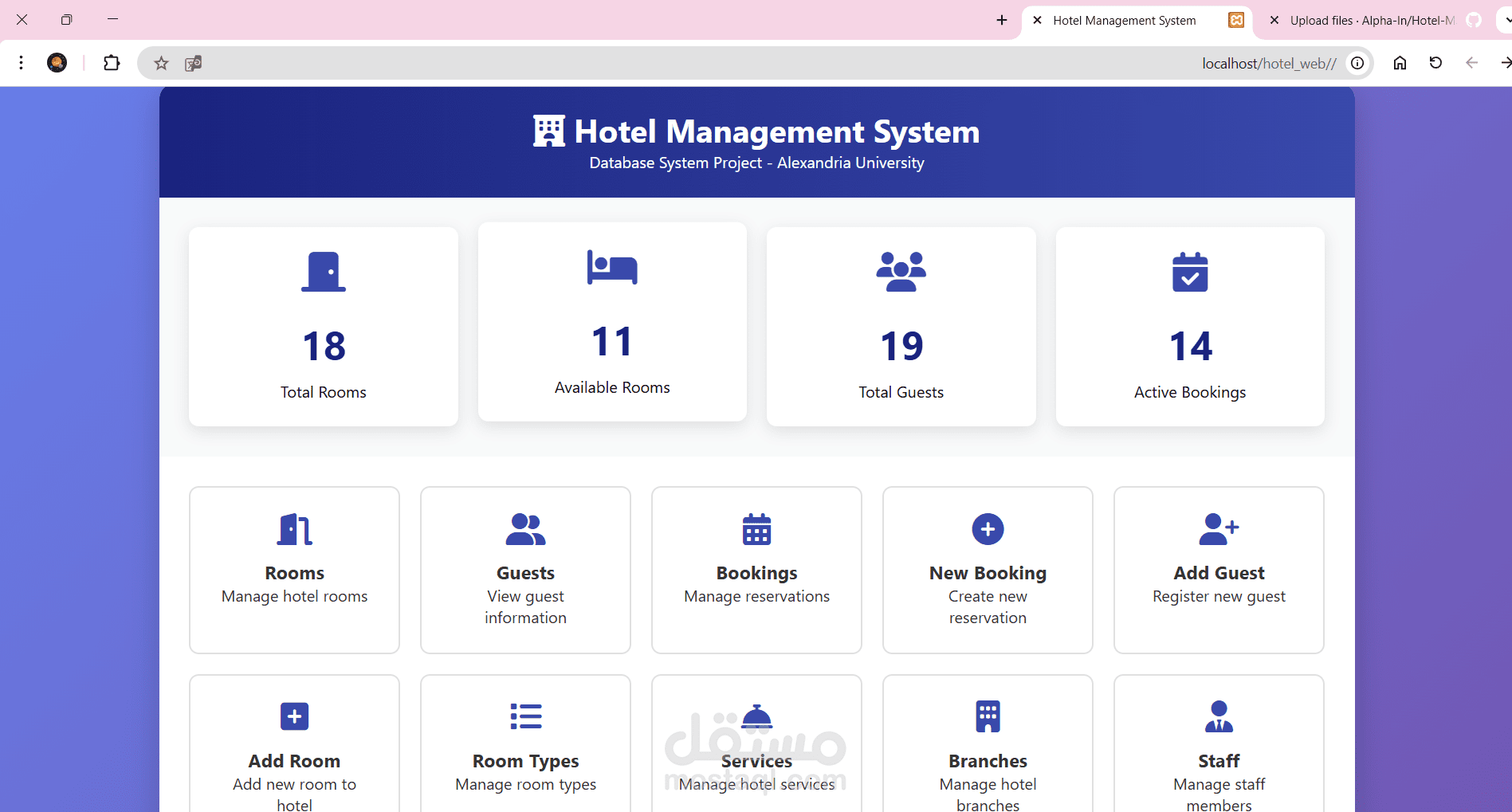
Task: Click the address bar showing localhost/hotel_web
Action: [x=1268, y=62]
